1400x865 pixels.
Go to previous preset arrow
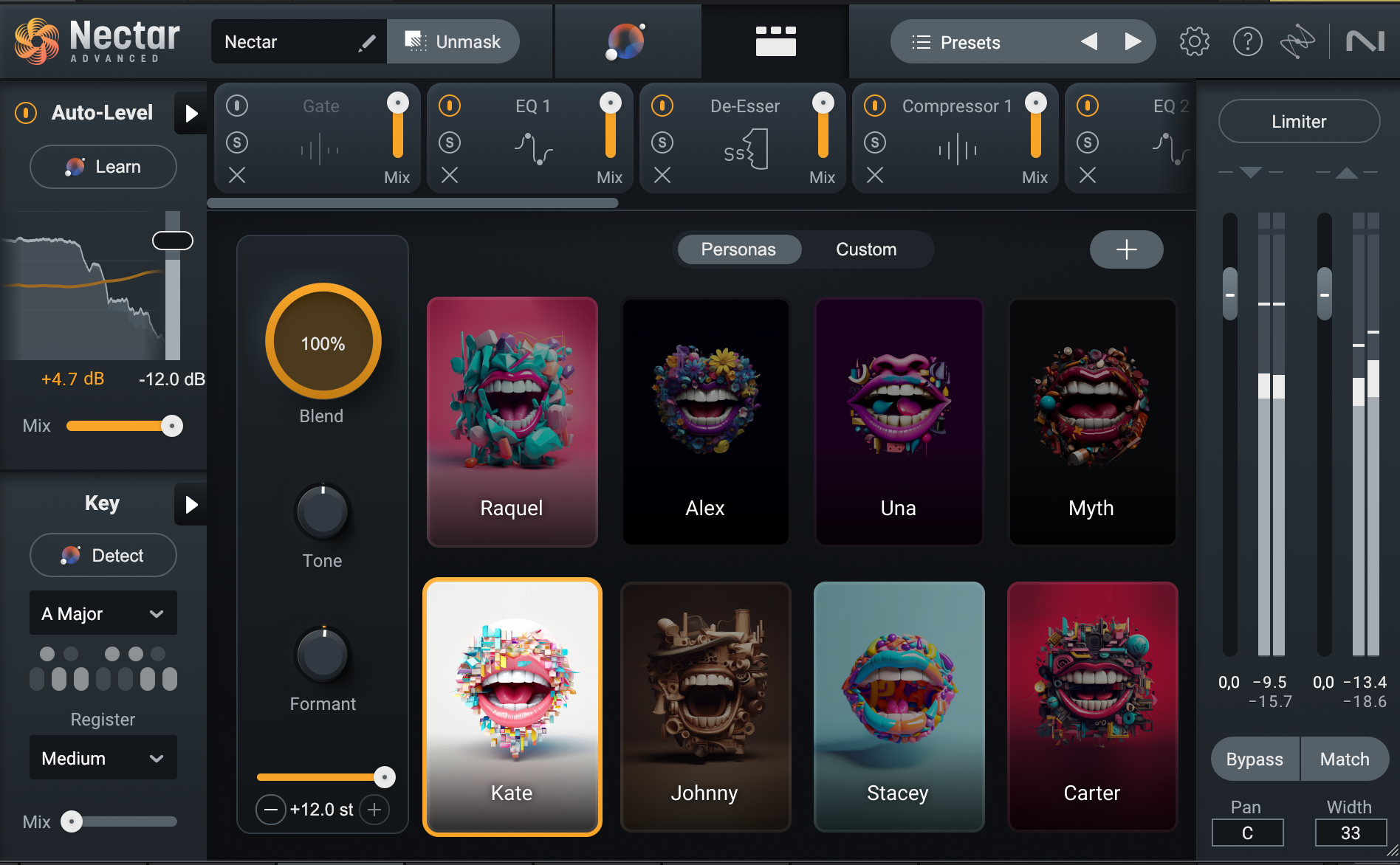pyautogui.click(x=1088, y=41)
